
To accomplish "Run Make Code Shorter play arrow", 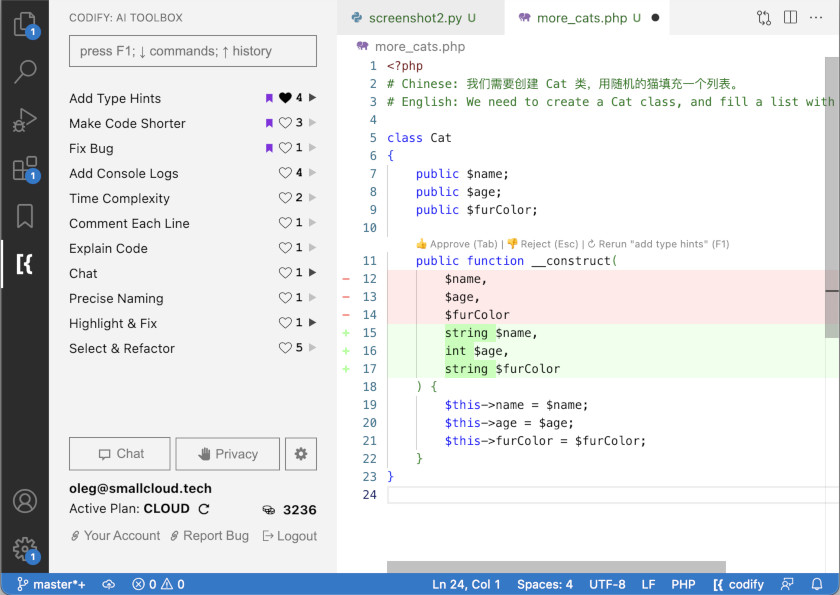I will (x=312, y=123).
